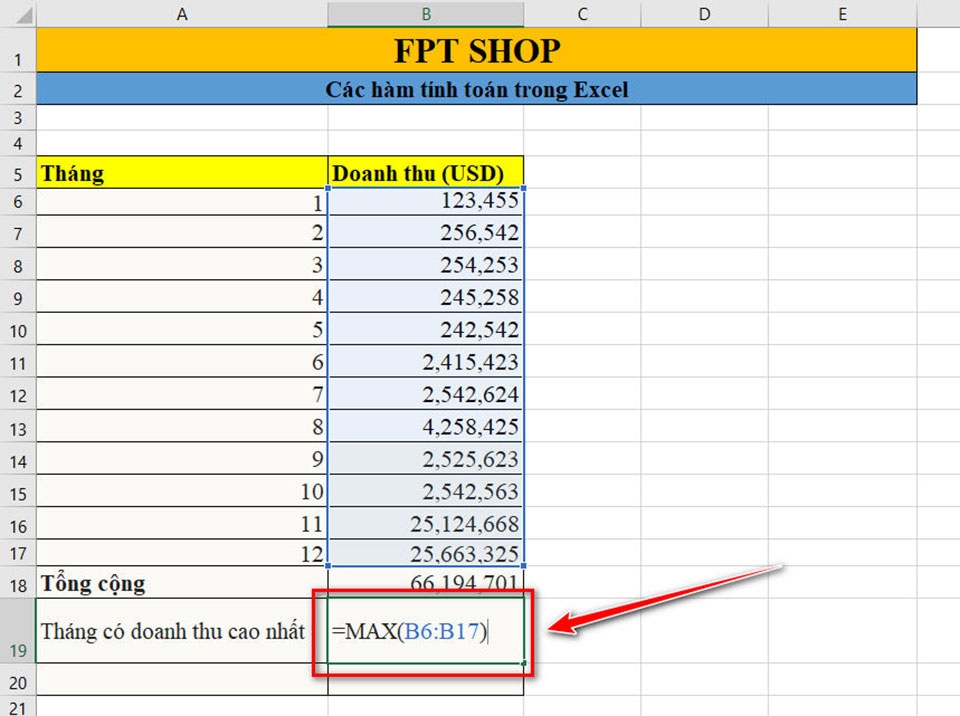Select row 5 header
The image size is (960, 716).
(18, 172)
